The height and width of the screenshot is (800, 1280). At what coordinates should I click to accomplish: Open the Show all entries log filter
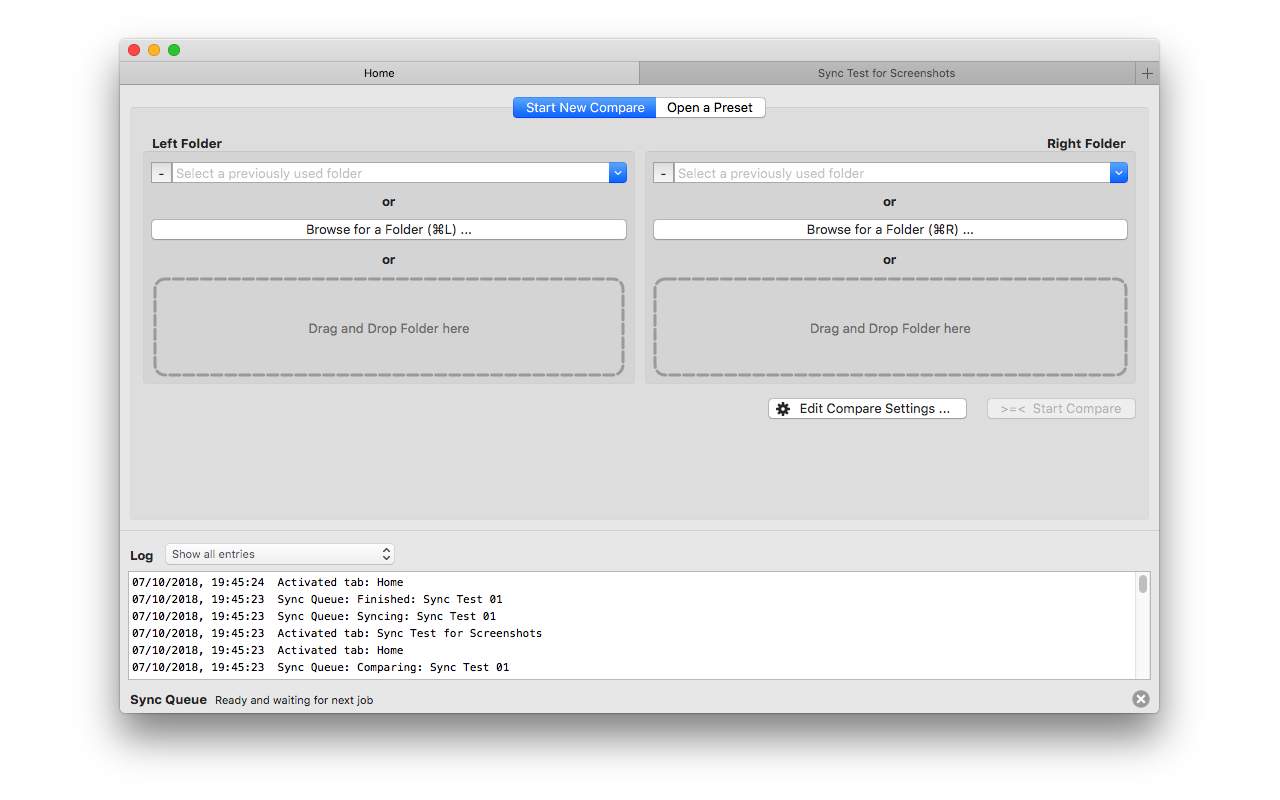(280, 553)
